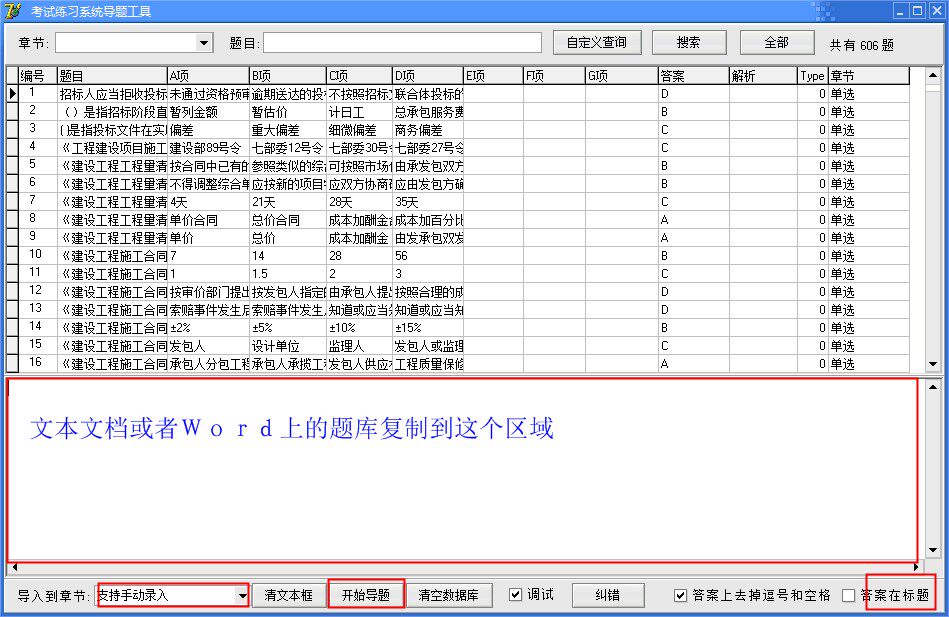Click the 纠错 error correction button
The width and height of the screenshot is (949, 617).
(x=607, y=595)
